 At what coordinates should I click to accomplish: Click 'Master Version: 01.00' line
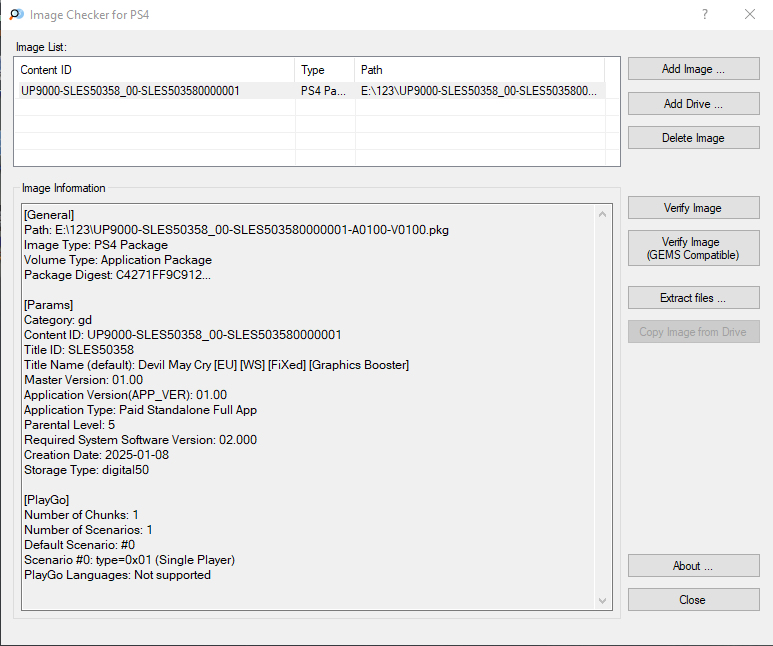(83, 380)
